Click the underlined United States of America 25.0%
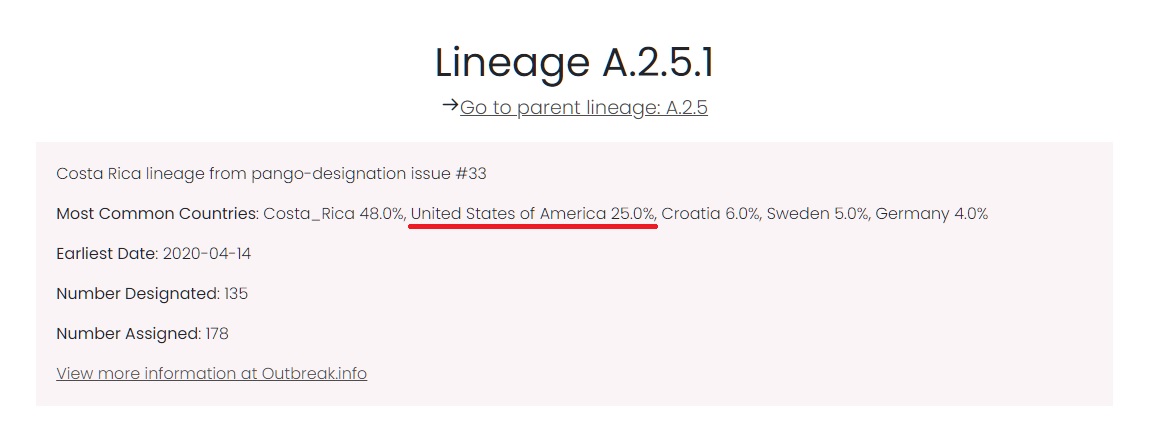1166x431 pixels. 533,214
